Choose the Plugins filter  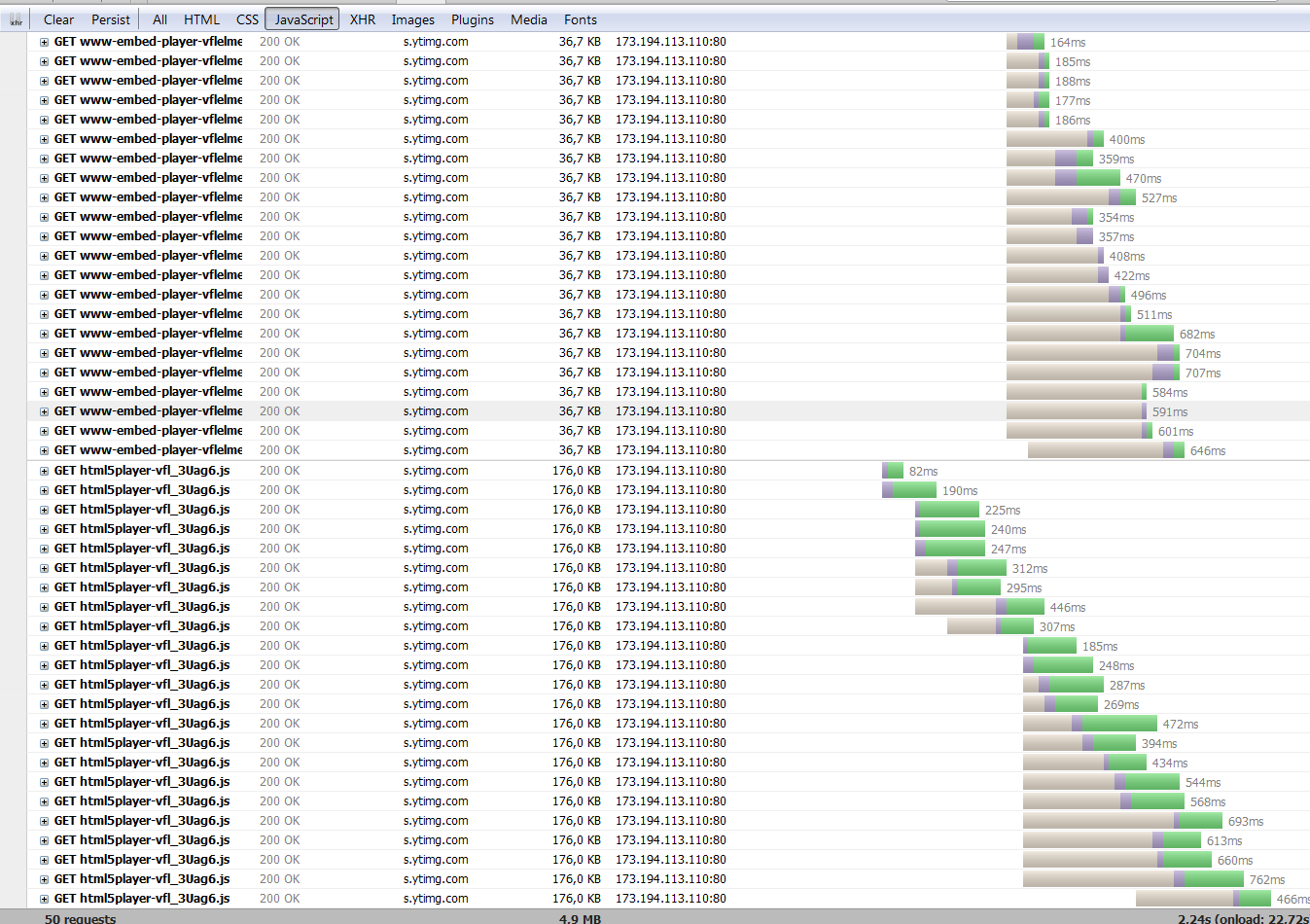point(472,19)
